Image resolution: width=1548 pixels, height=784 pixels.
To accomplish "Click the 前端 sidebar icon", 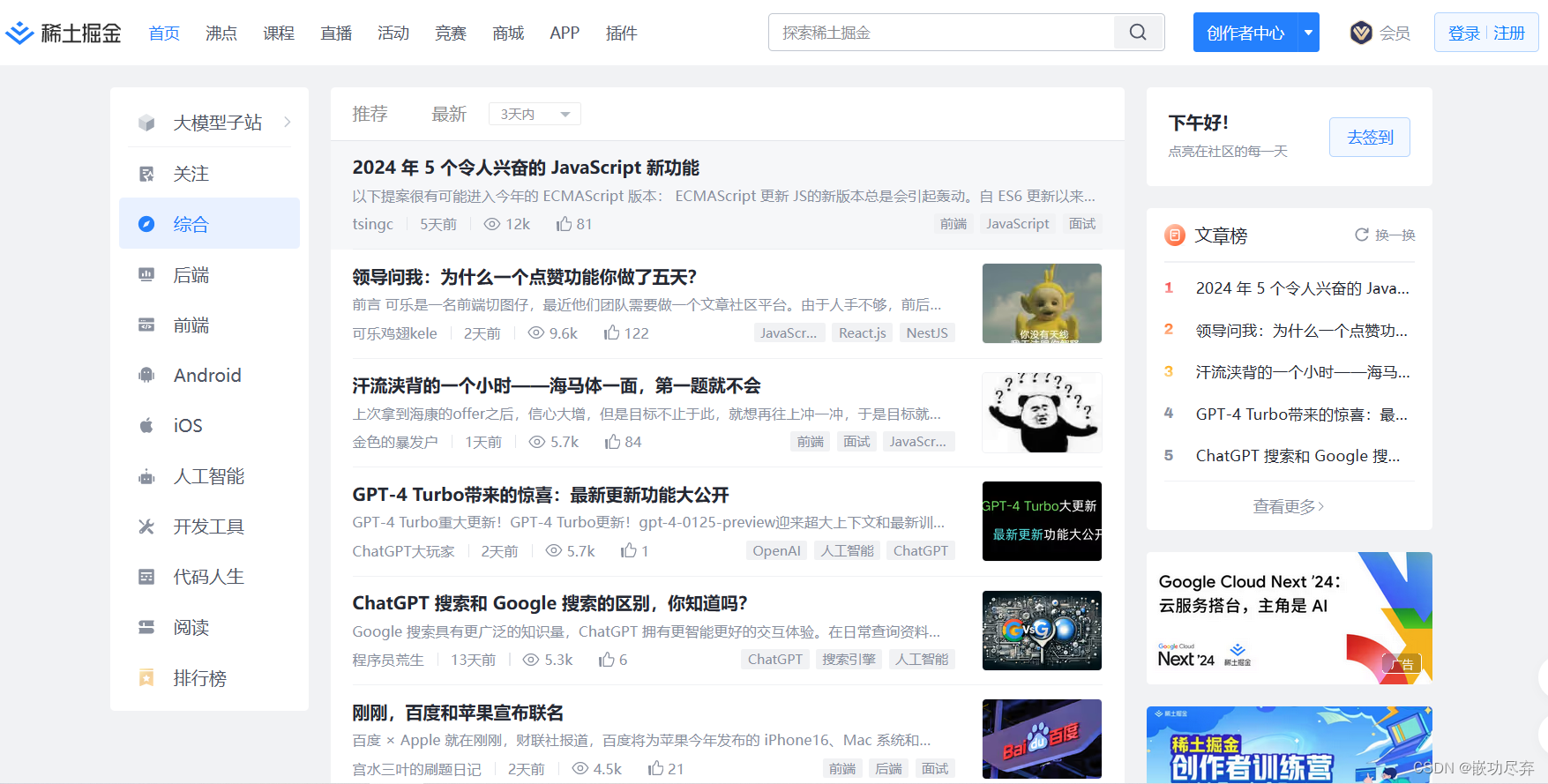I will 146,325.
